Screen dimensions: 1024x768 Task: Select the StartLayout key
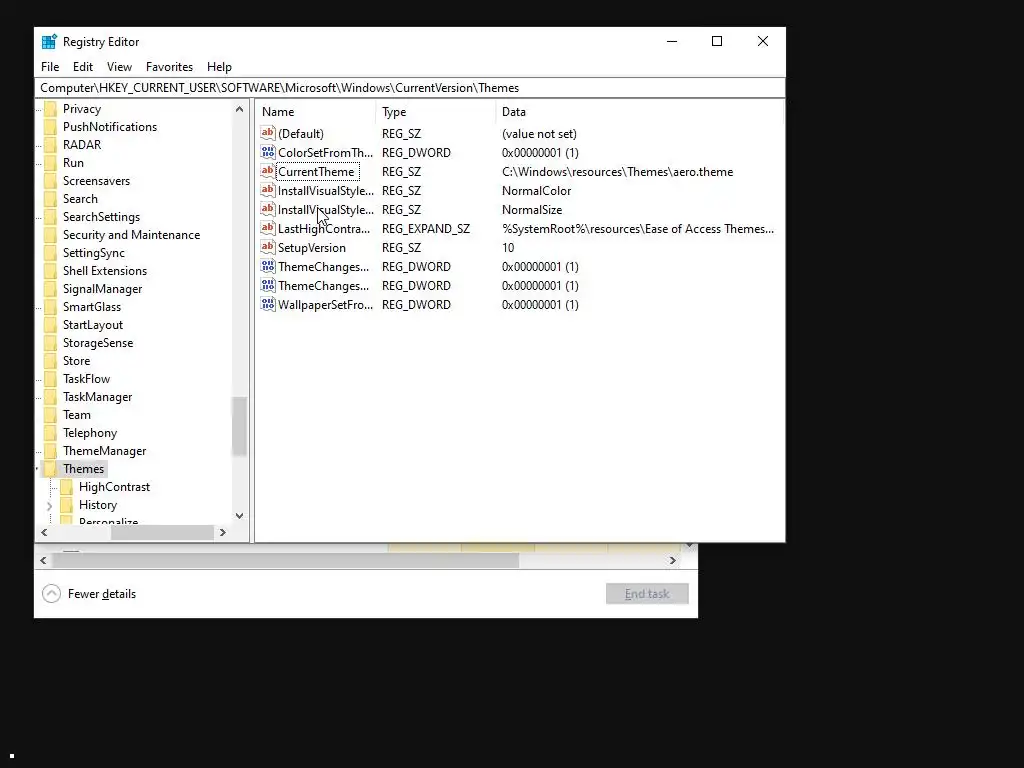(93, 325)
